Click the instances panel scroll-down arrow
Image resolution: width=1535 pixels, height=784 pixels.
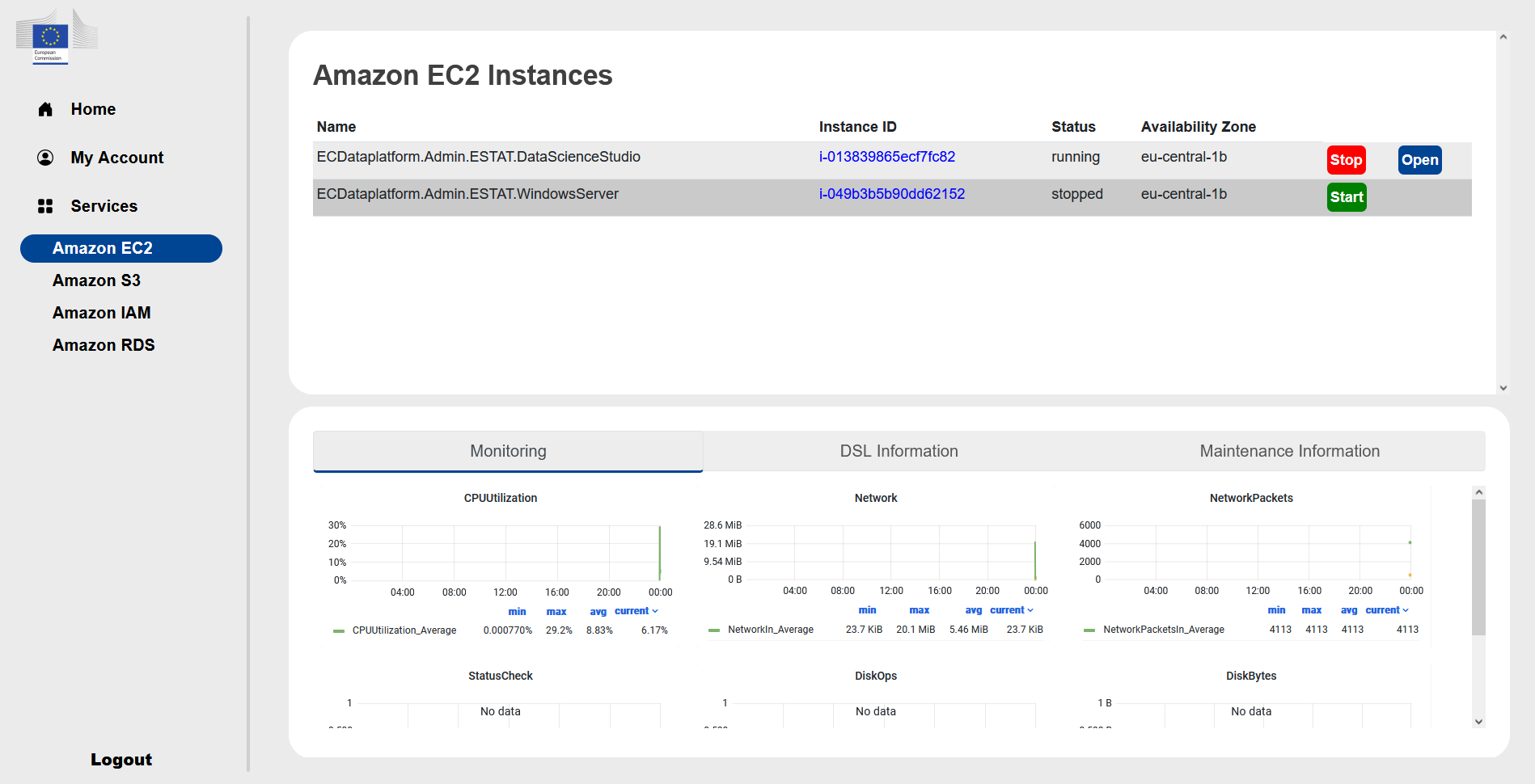pyautogui.click(x=1503, y=388)
